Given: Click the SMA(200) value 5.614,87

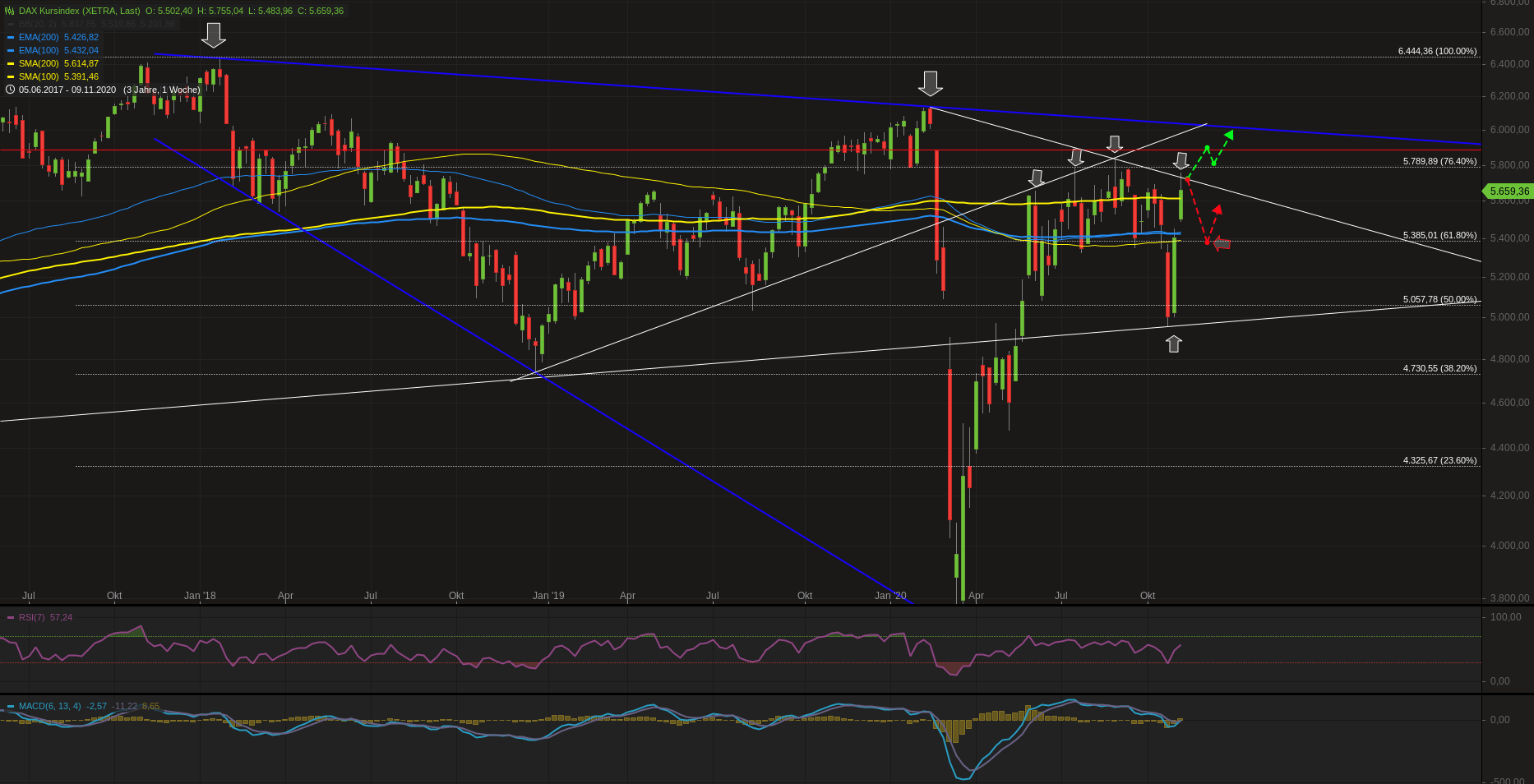Looking at the screenshot, I should coord(81,63).
